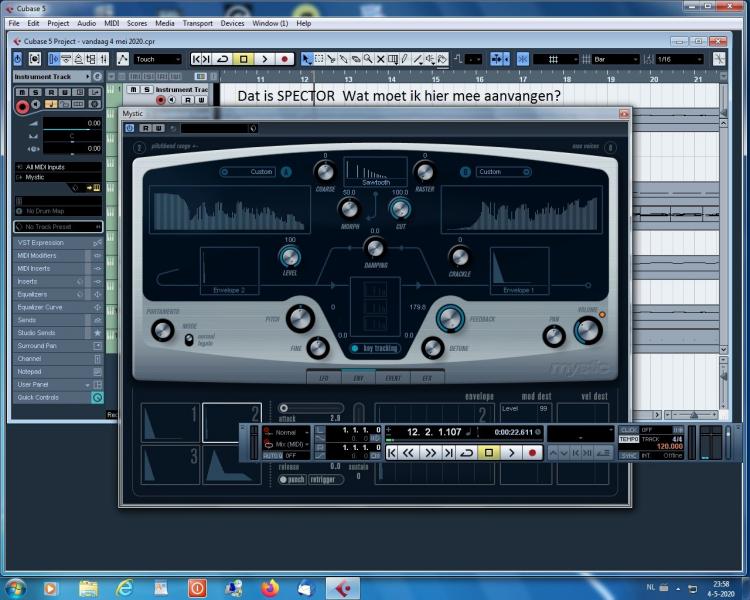Click the Windows Start button
750x600 pixels.
[x=15, y=588]
